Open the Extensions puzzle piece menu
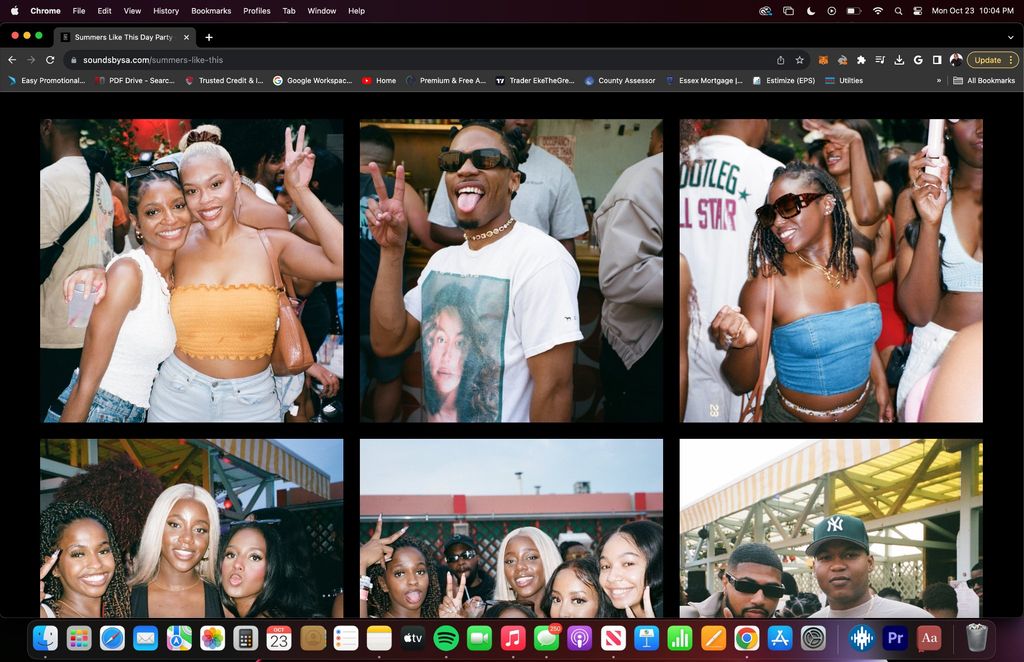The image size is (1024, 662). coord(861,60)
